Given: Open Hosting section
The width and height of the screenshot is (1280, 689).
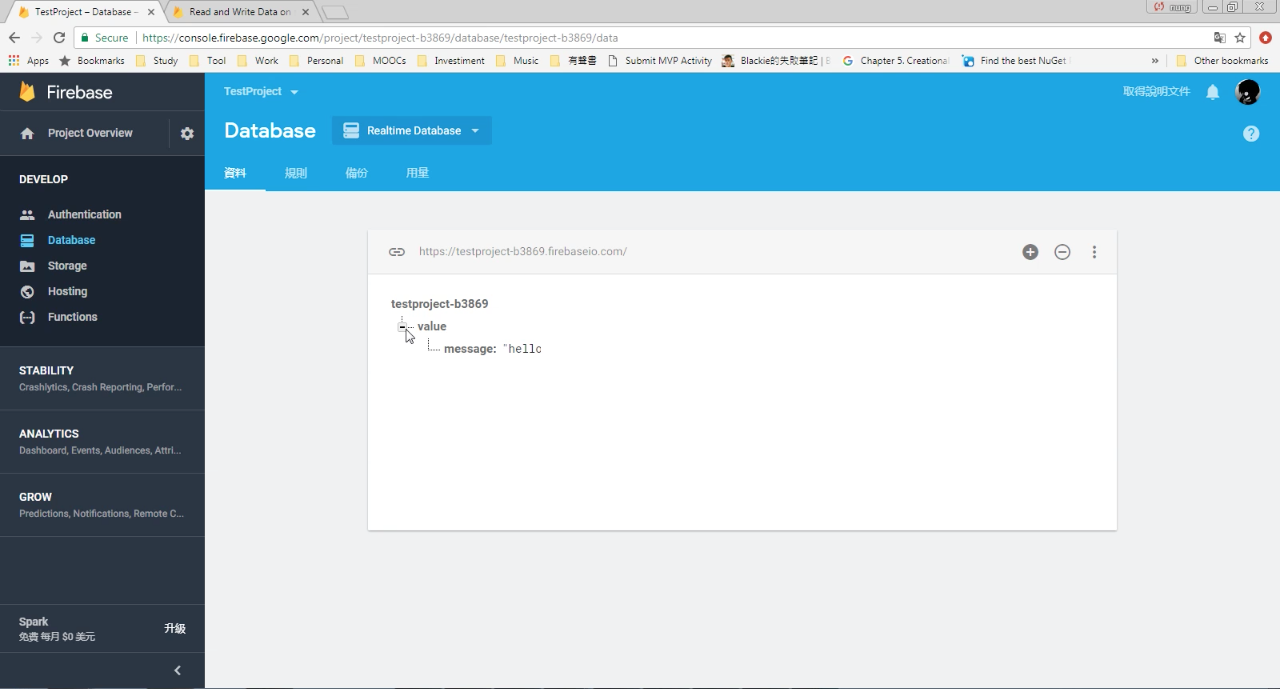Looking at the screenshot, I should tap(67, 291).
